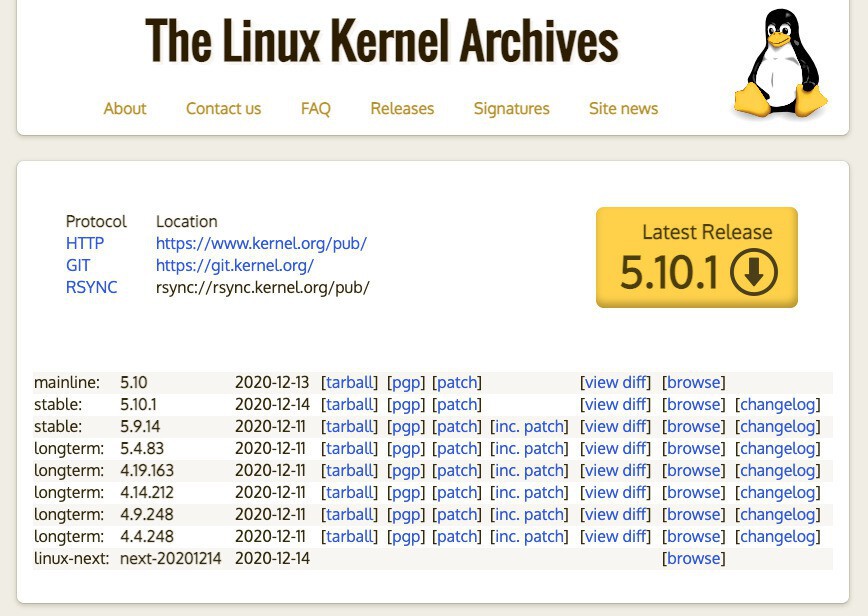Click version number 4.19.163
868x616 pixels.
(x=147, y=471)
